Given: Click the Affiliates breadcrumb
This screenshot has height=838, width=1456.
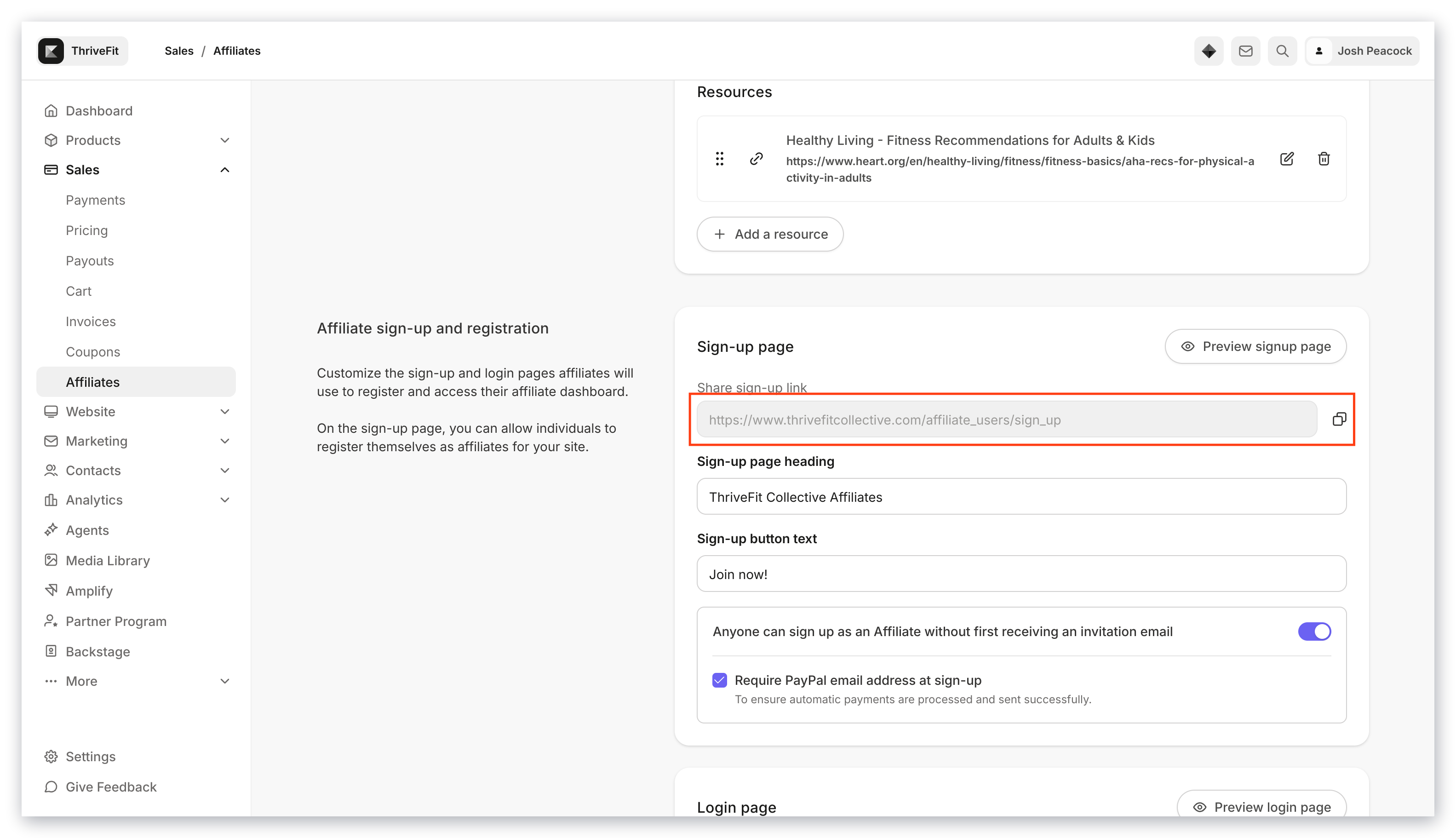Looking at the screenshot, I should [237, 51].
